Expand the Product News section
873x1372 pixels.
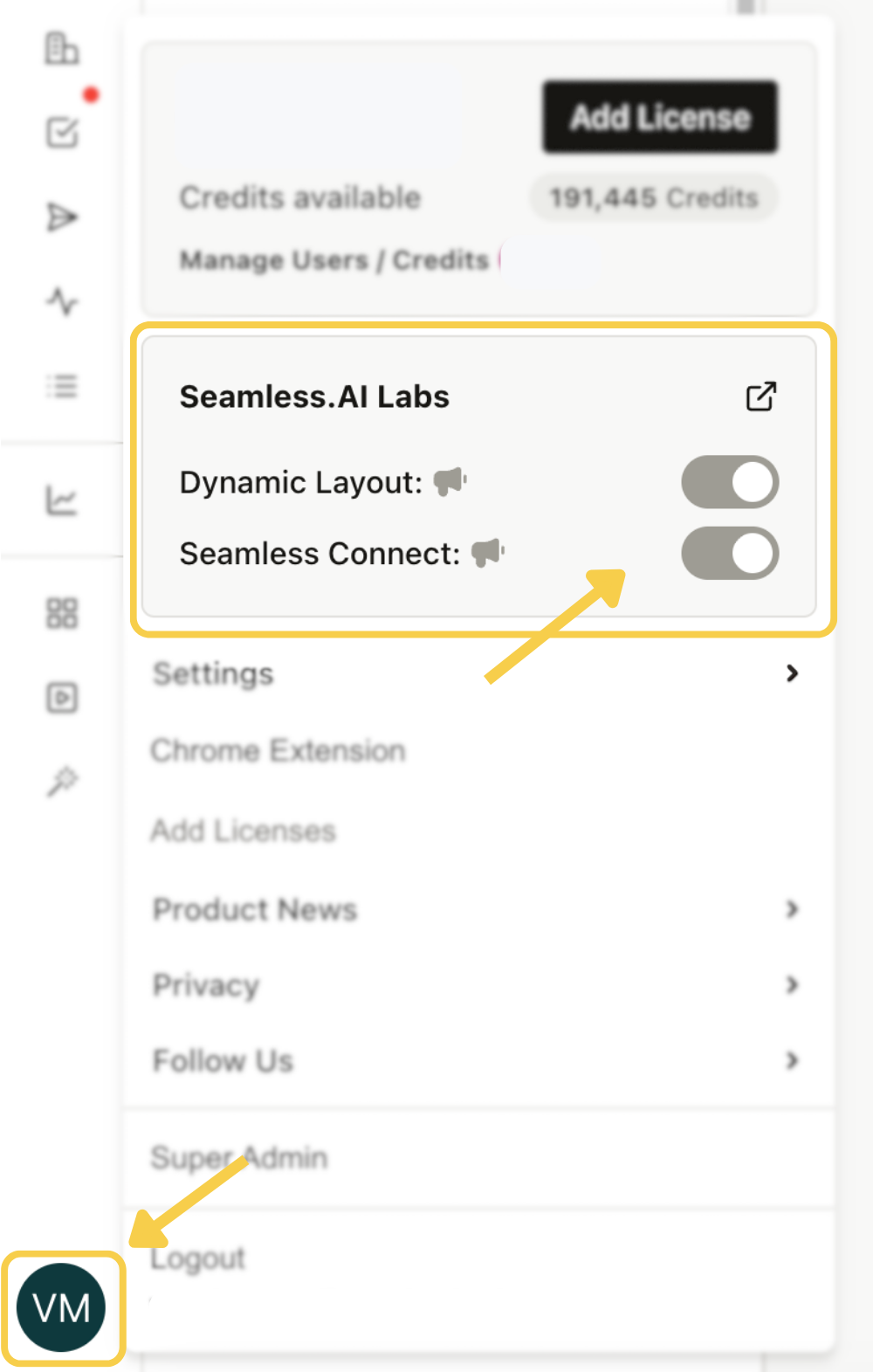(x=792, y=909)
